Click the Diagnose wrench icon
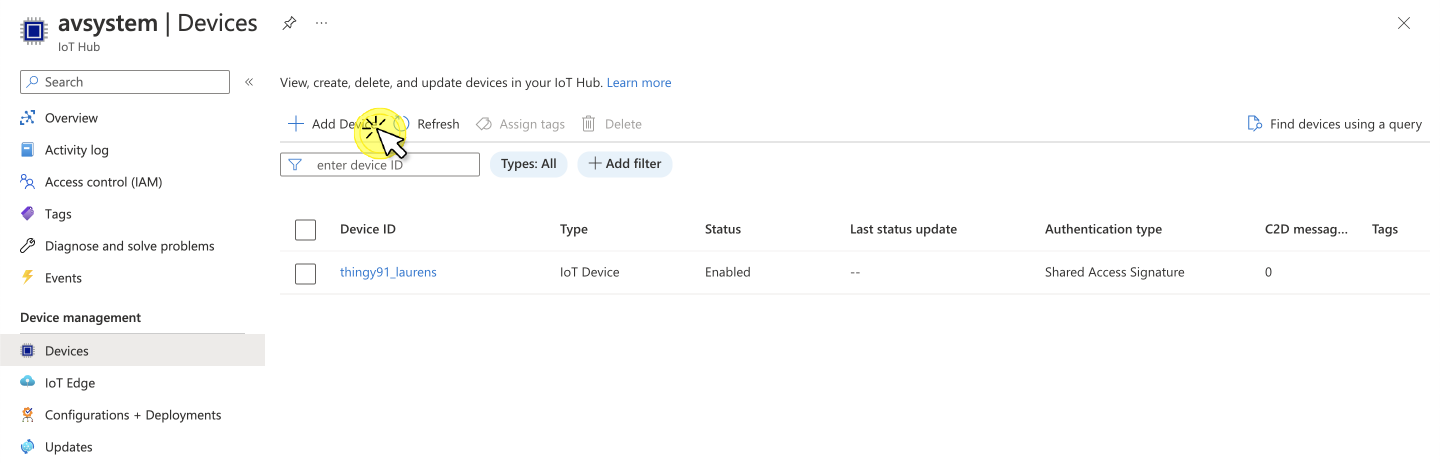Image resolution: width=1440 pixels, height=463 pixels. [x=28, y=246]
